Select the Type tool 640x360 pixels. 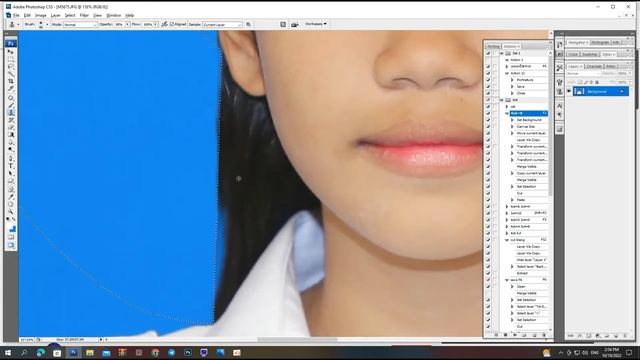coord(11,166)
